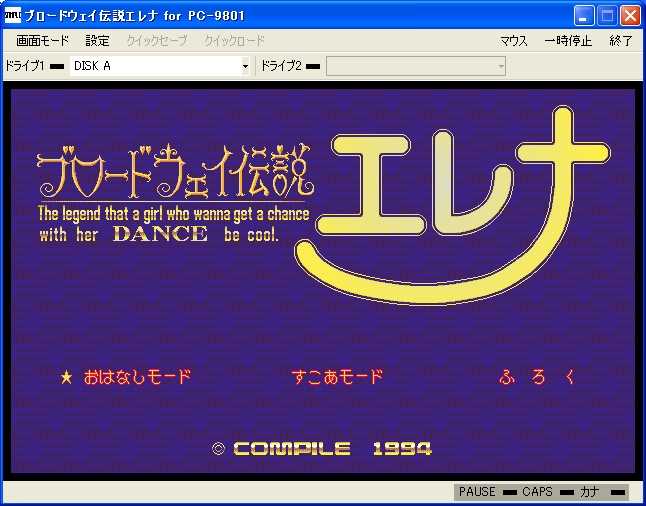
Task: Click the large エレナ title logo
Action: (452, 206)
